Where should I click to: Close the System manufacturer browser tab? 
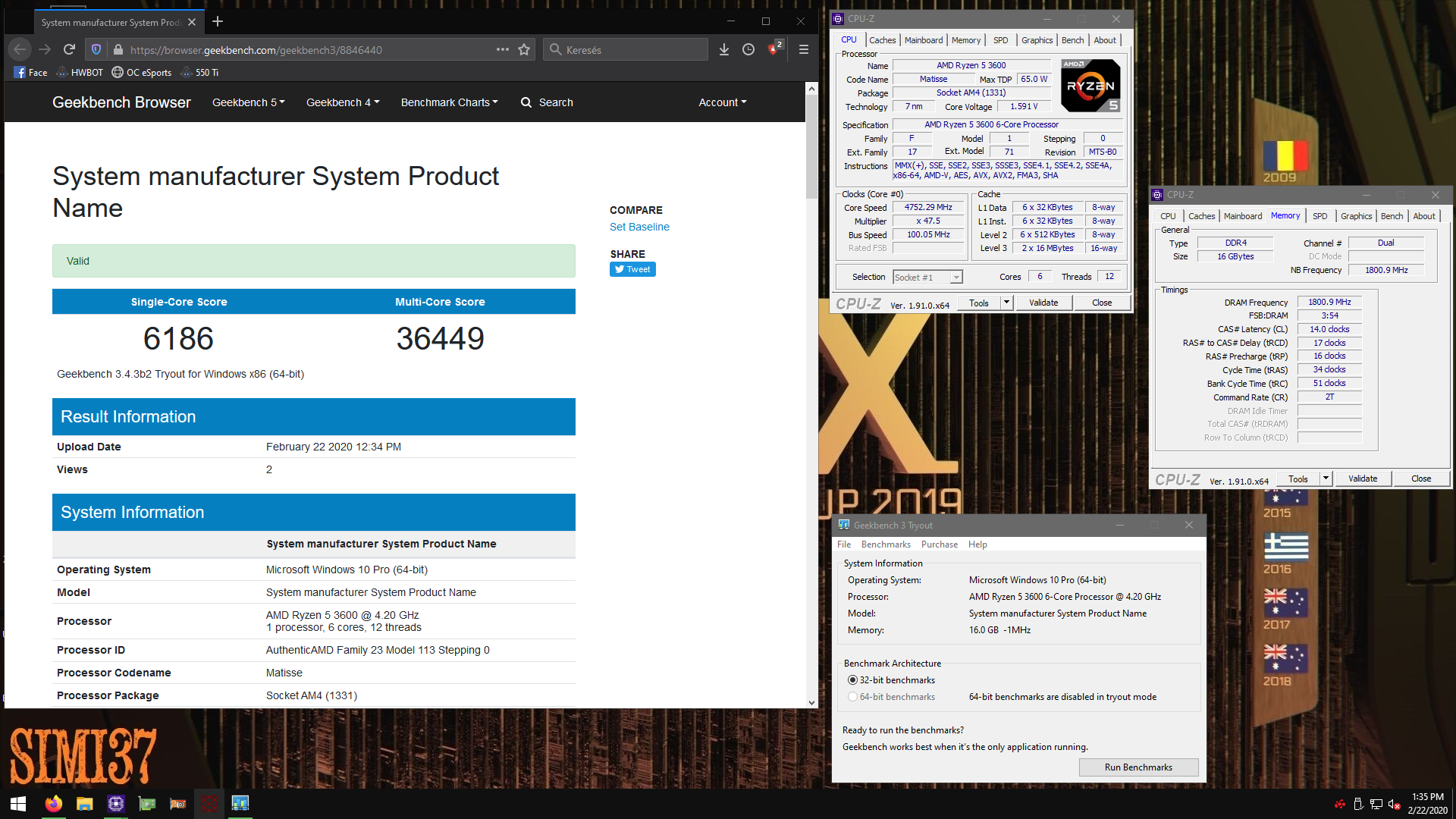pos(192,22)
